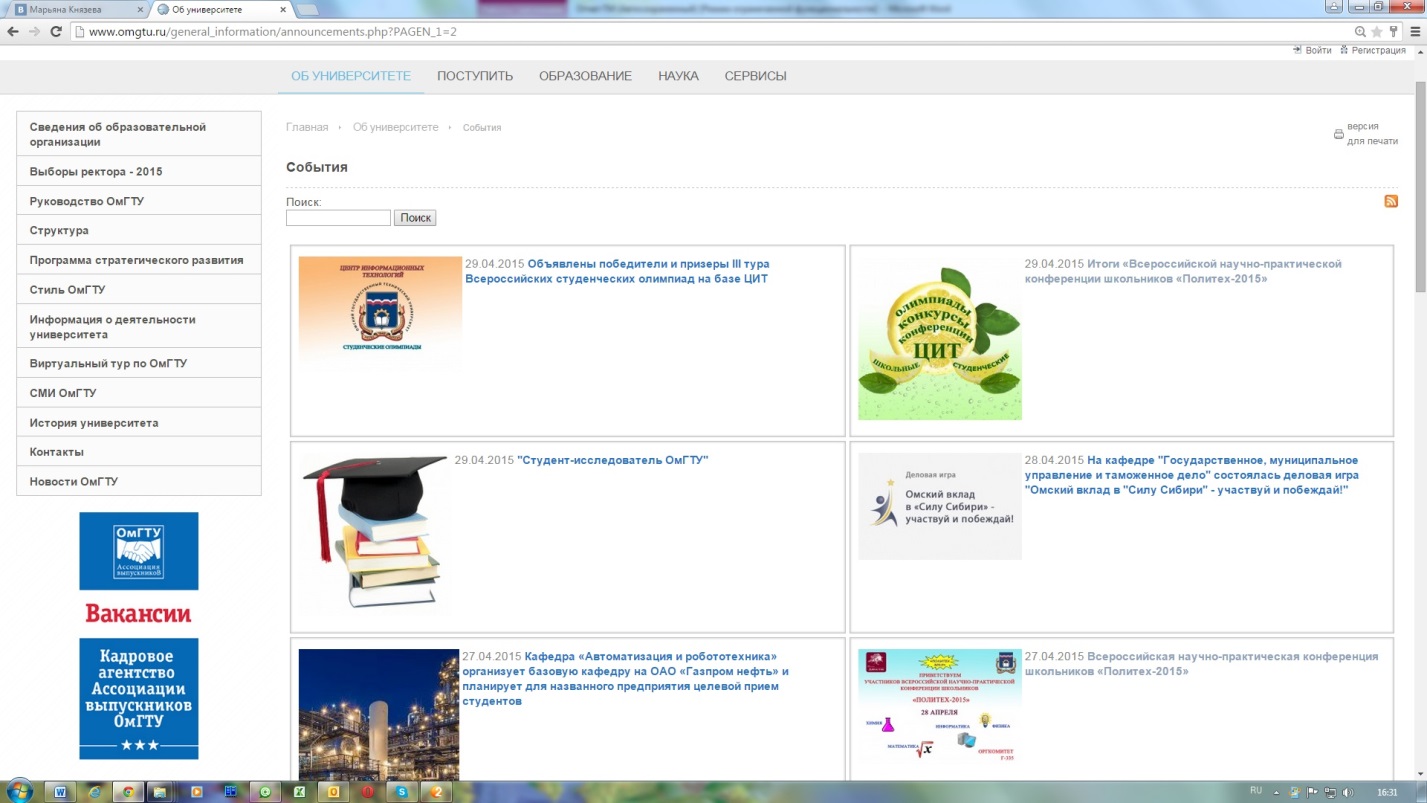Click the graduation cap and books thumbnail
The image size is (1427, 803).
pos(375,533)
